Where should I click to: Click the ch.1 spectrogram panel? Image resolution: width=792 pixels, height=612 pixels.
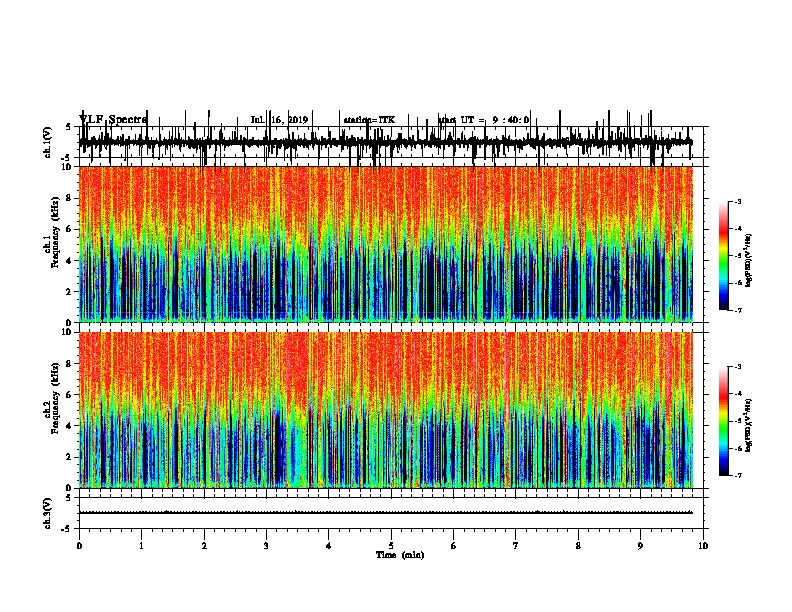[386, 244]
